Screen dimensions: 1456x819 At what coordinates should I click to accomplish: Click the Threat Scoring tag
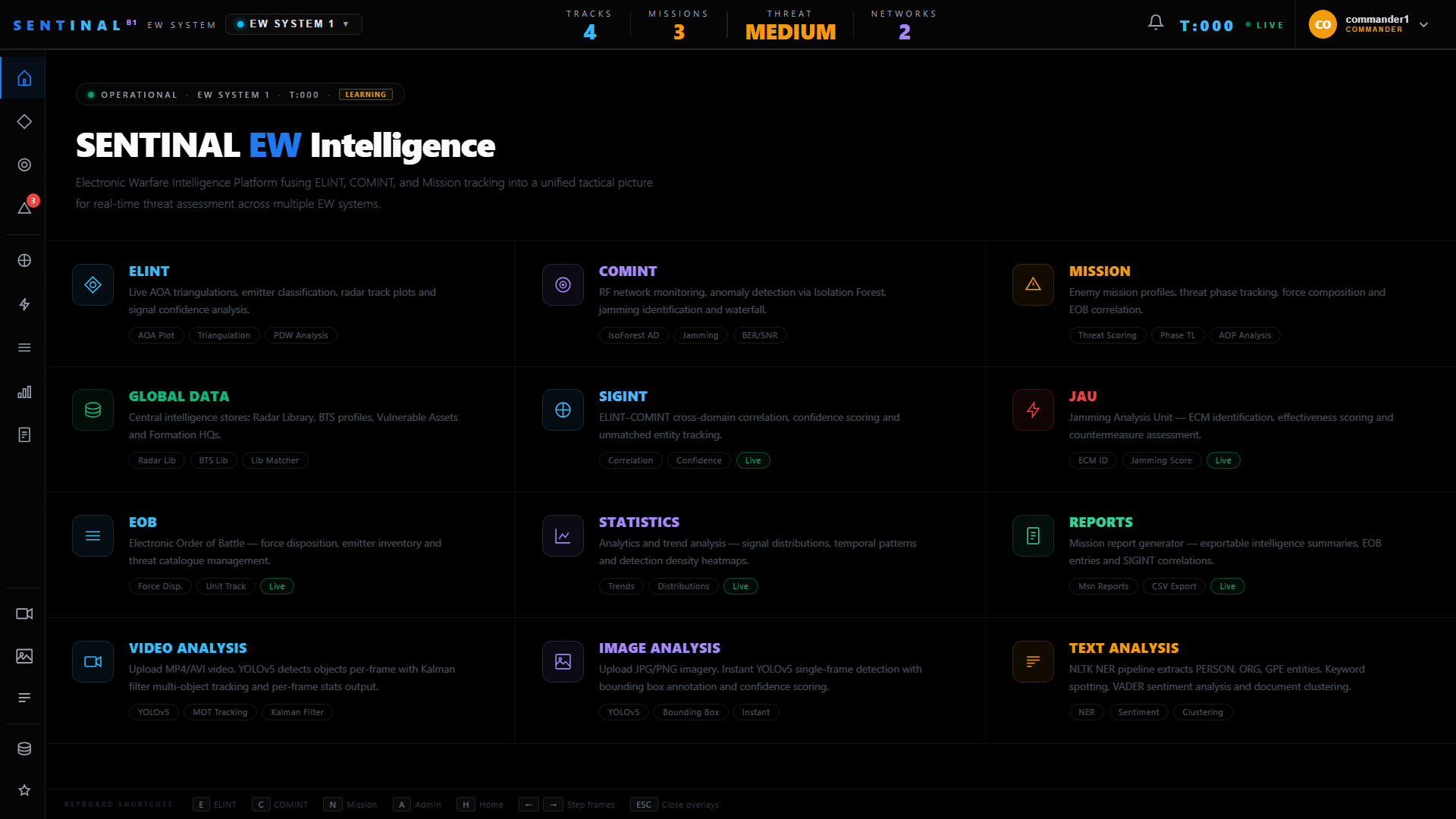point(1107,335)
